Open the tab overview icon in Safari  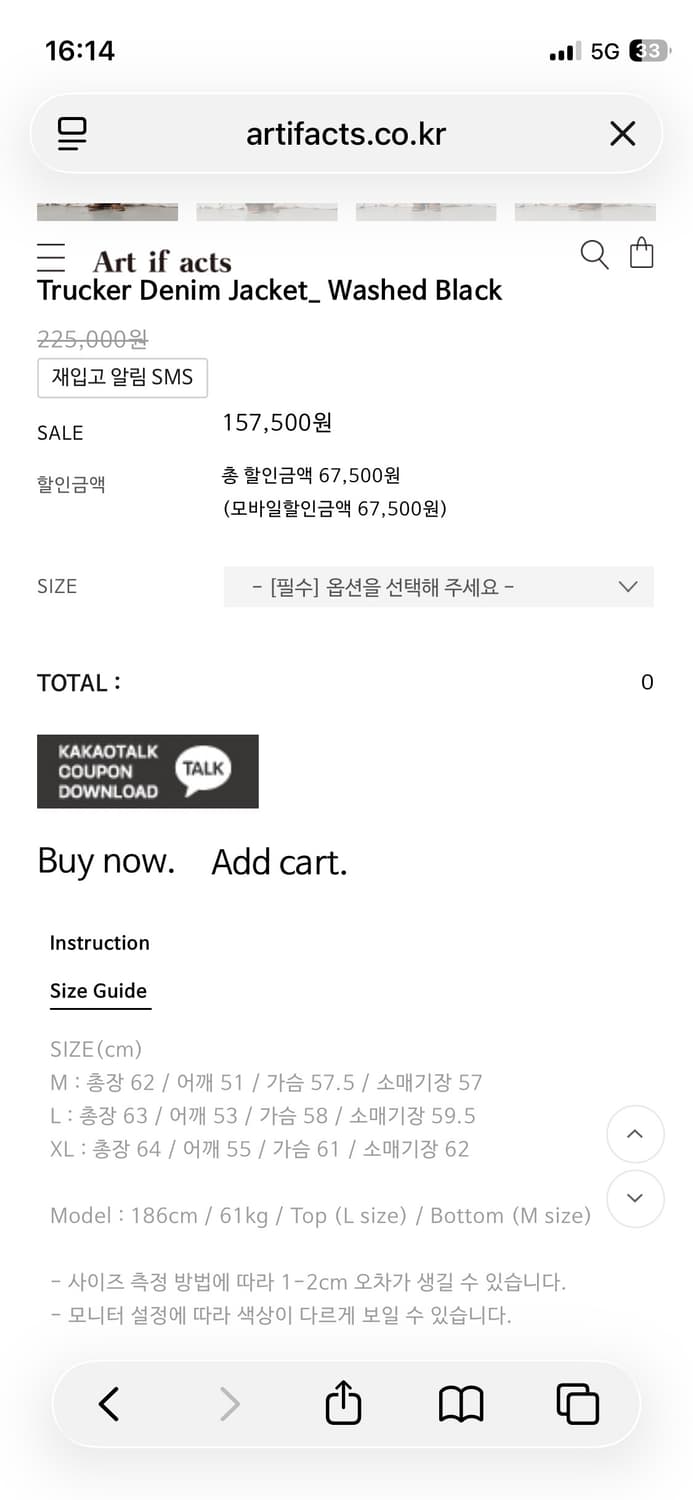click(x=578, y=1403)
